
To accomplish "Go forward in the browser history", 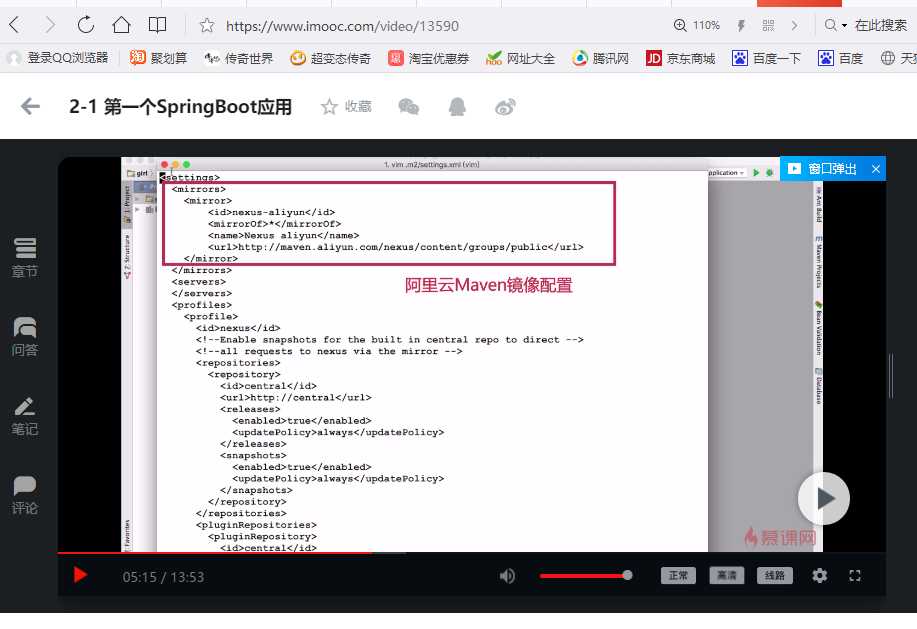I will (50, 25).
